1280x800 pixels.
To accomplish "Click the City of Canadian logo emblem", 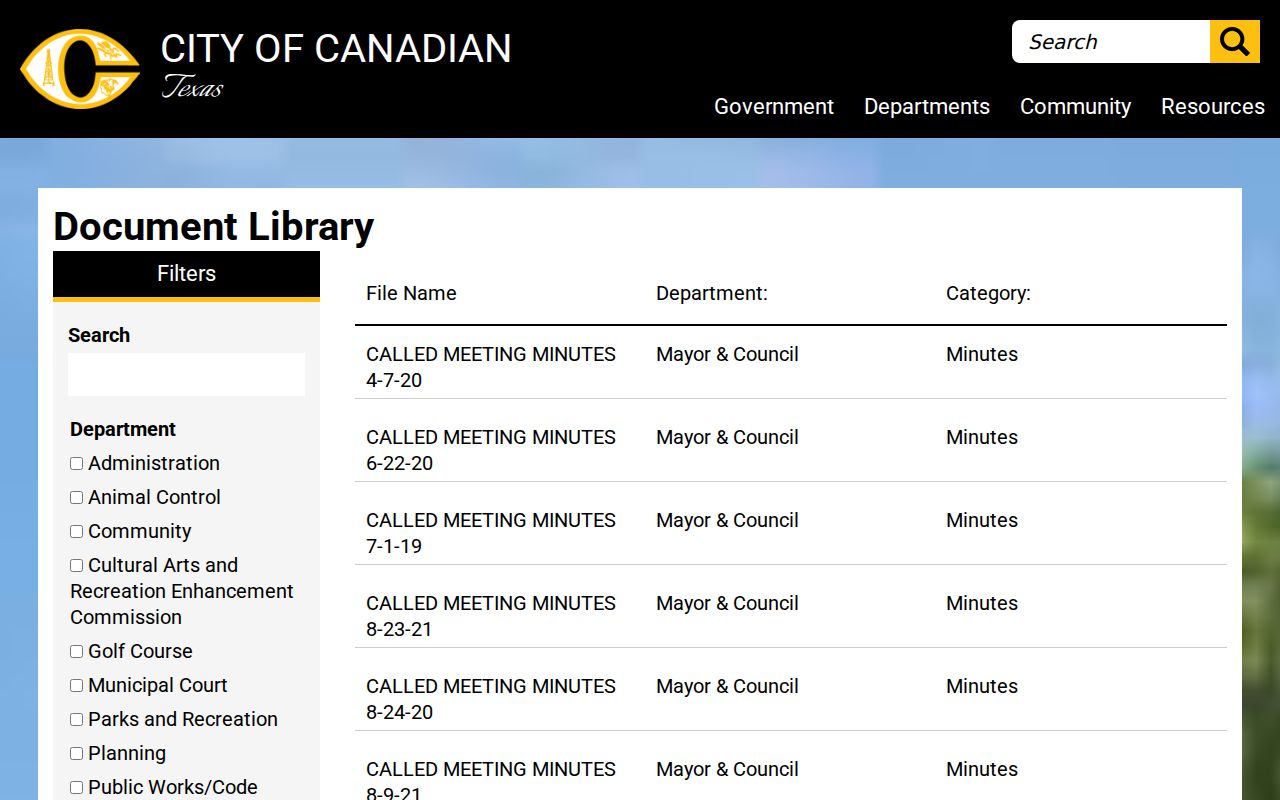I will coord(80,68).
